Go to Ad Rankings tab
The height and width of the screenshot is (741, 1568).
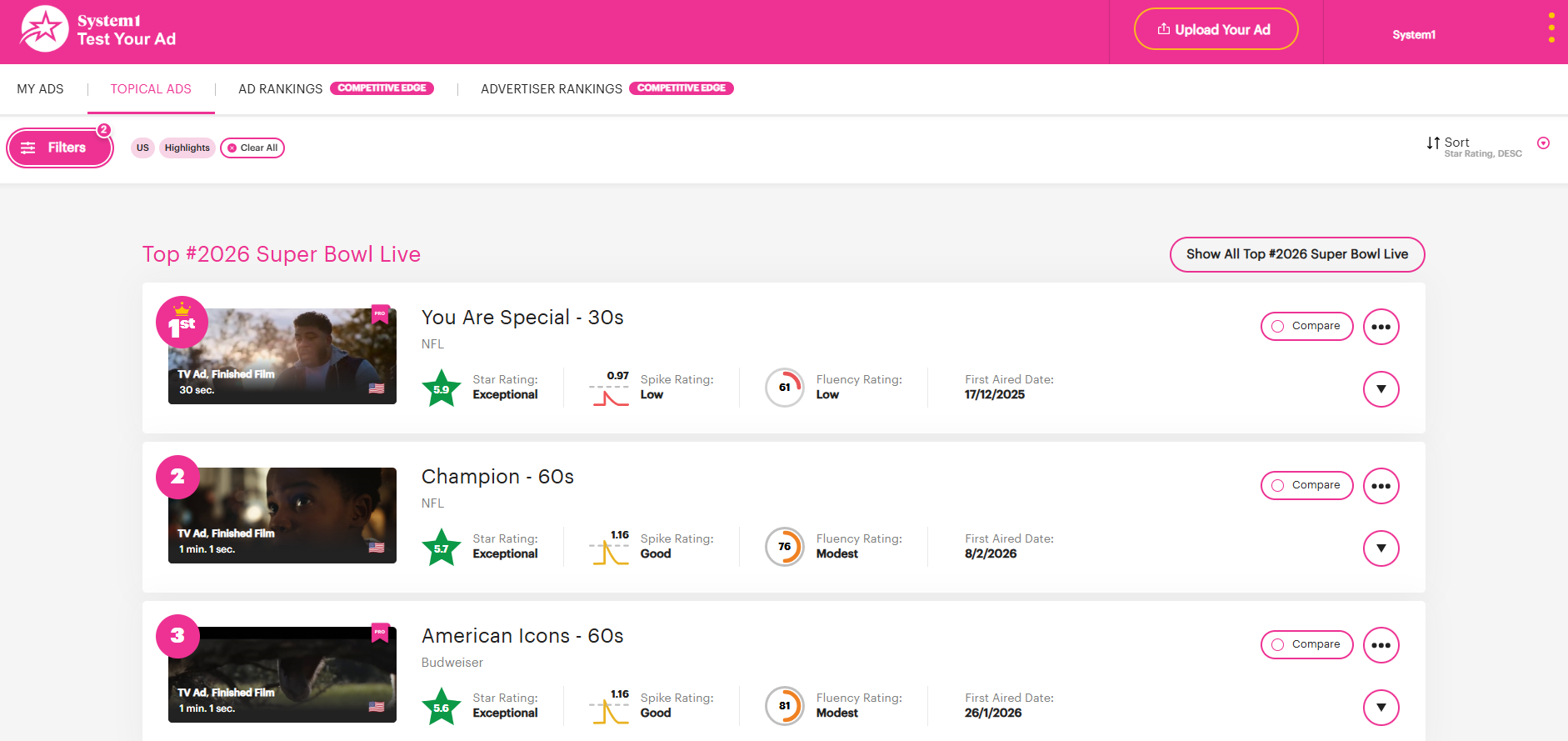coord(280,89)
